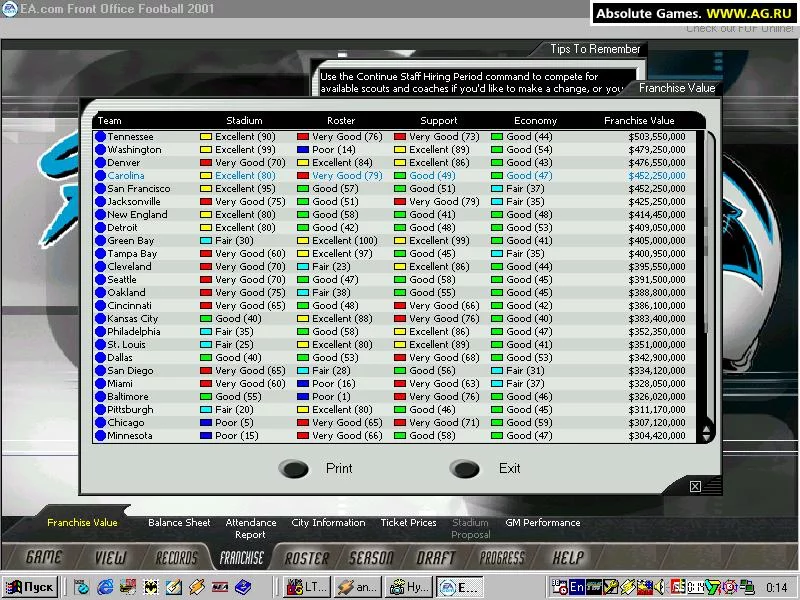
Task: Click the team icon next to Dallas
Action: click(x=101, y=358)
